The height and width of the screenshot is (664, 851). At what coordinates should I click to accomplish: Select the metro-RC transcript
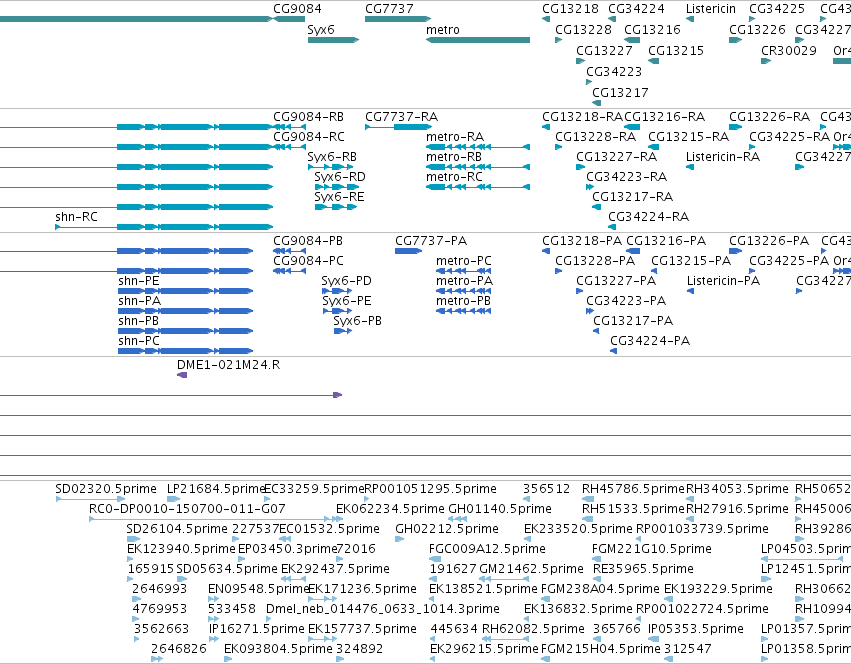click(x=478, y=187)
